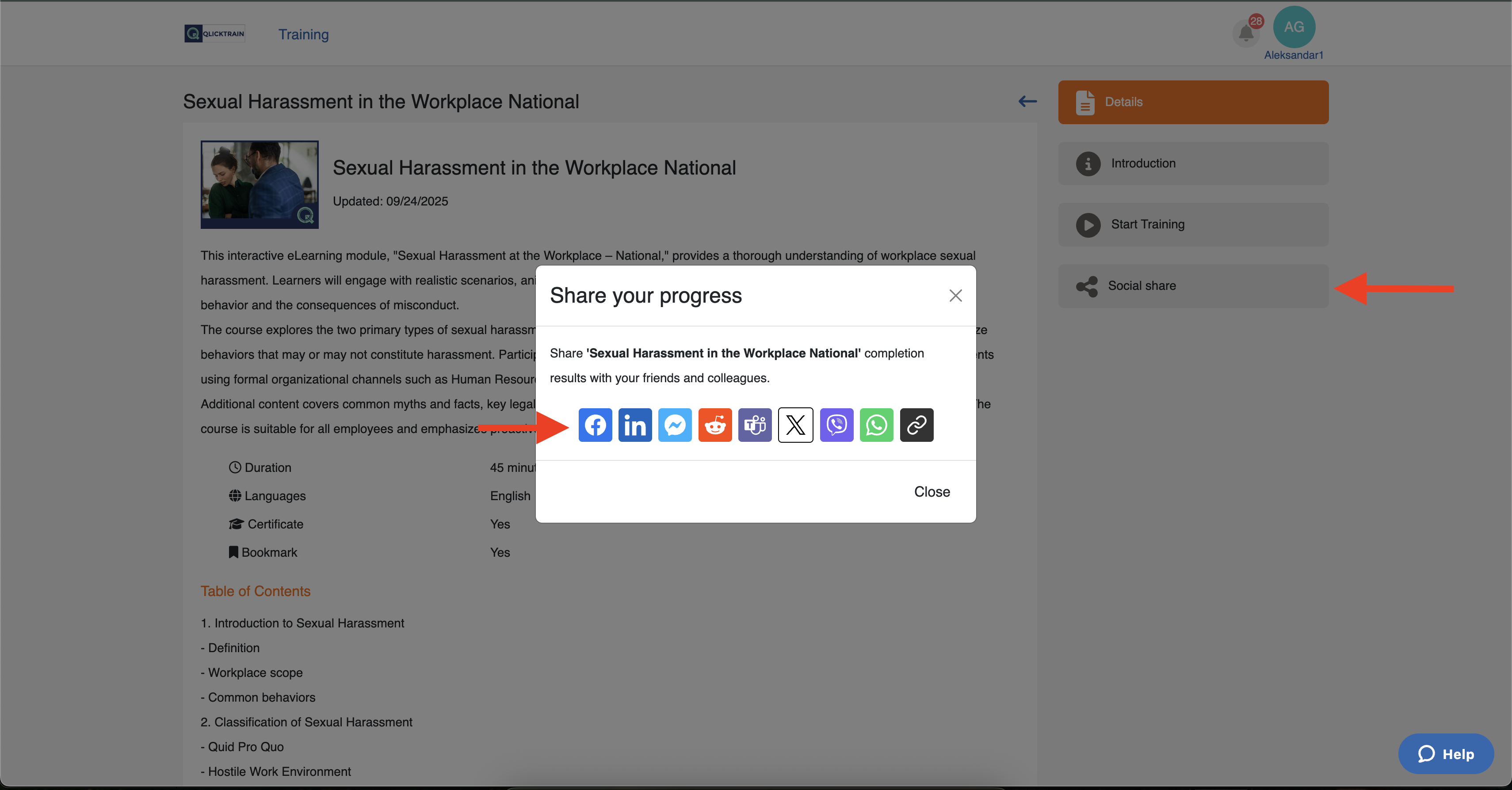This screenshot has height=790, width=1512.
Task: Share via Facebook Messenger icon
Action: tap(675, 425)
